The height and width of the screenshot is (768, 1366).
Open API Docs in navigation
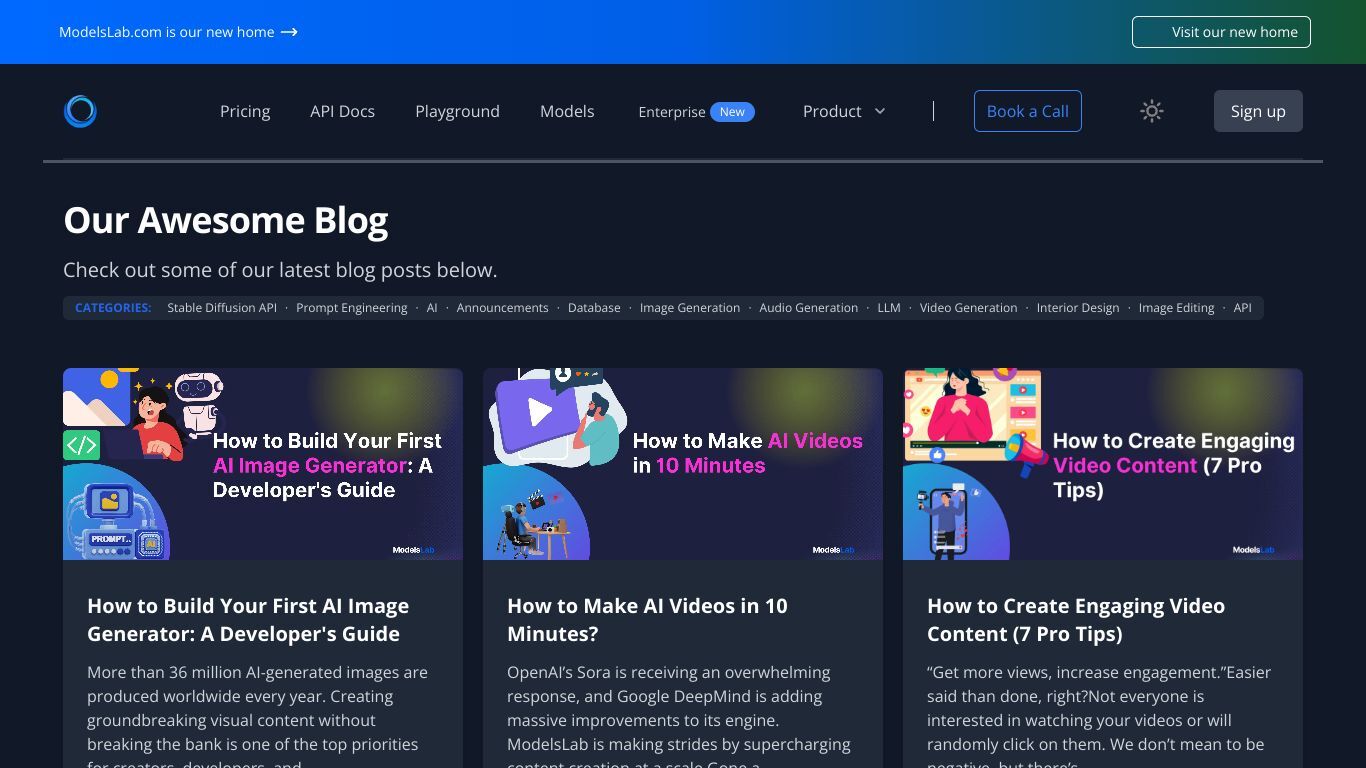click(342, 111)
